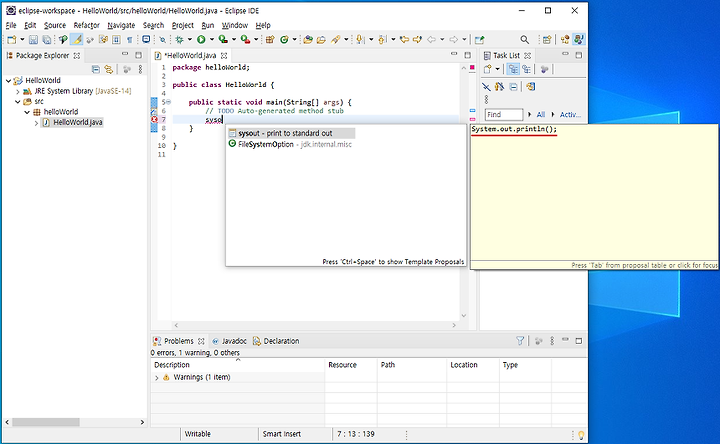This screenshot has width=720, height=444.
Task: Click the Run External Tools toolbox icon
Action: click(246, 40)
